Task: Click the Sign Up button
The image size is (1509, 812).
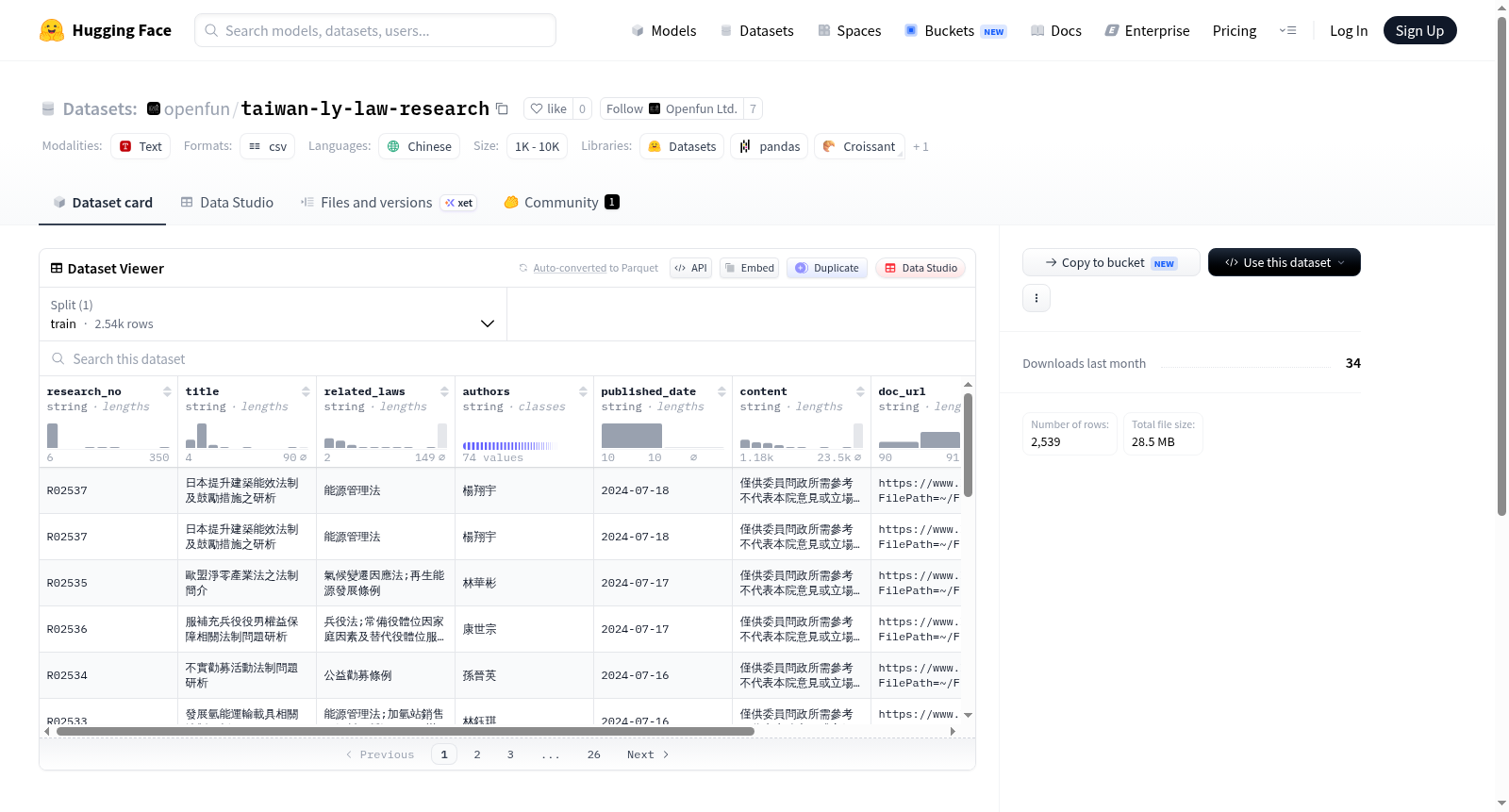Action: point(1419,30)
